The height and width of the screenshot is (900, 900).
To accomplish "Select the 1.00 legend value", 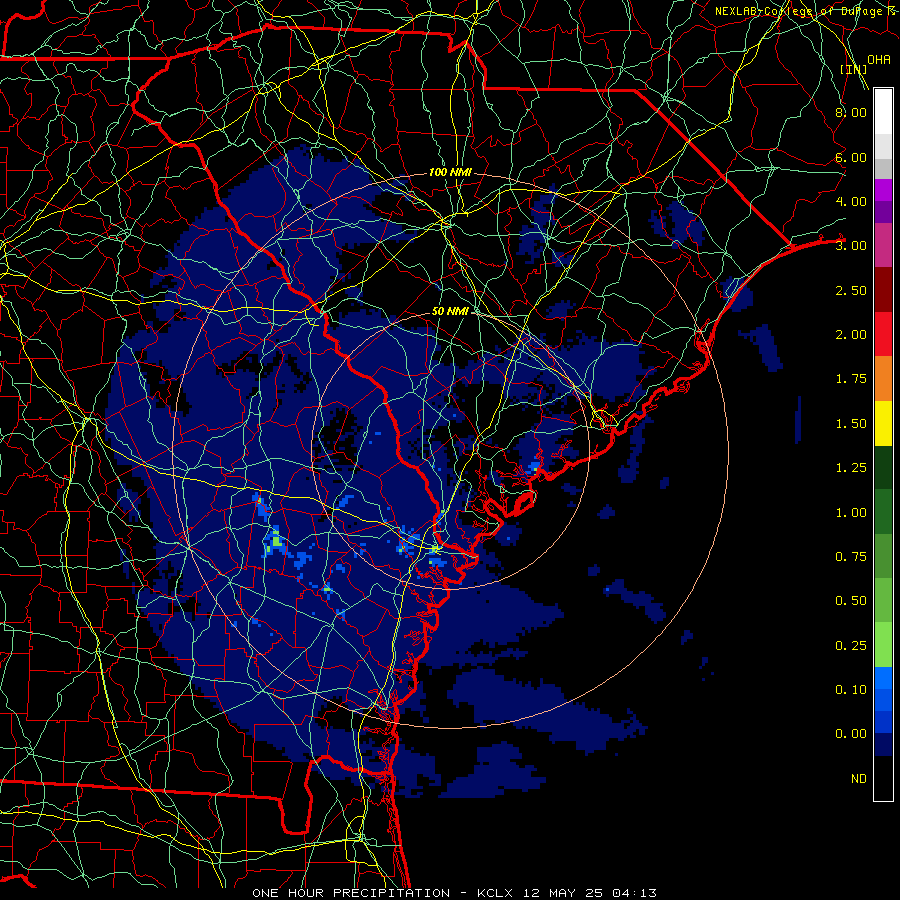I will [851, 513].
